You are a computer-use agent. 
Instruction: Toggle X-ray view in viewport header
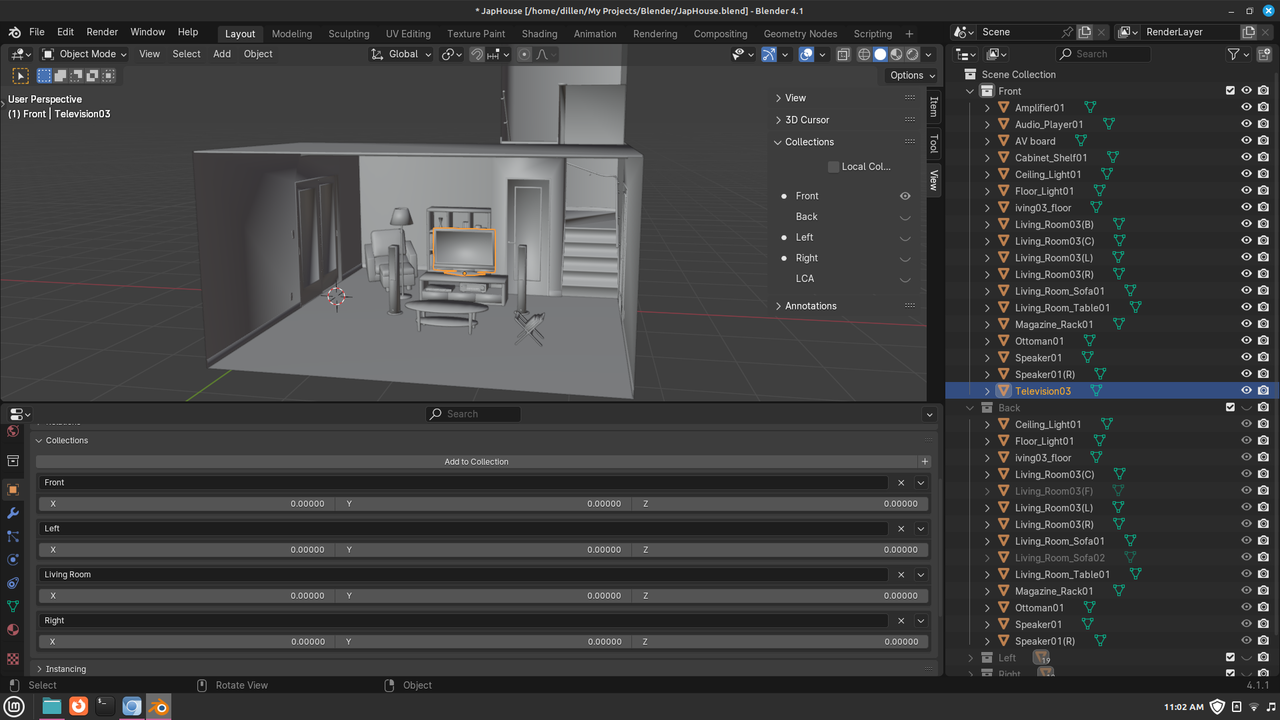843,54
